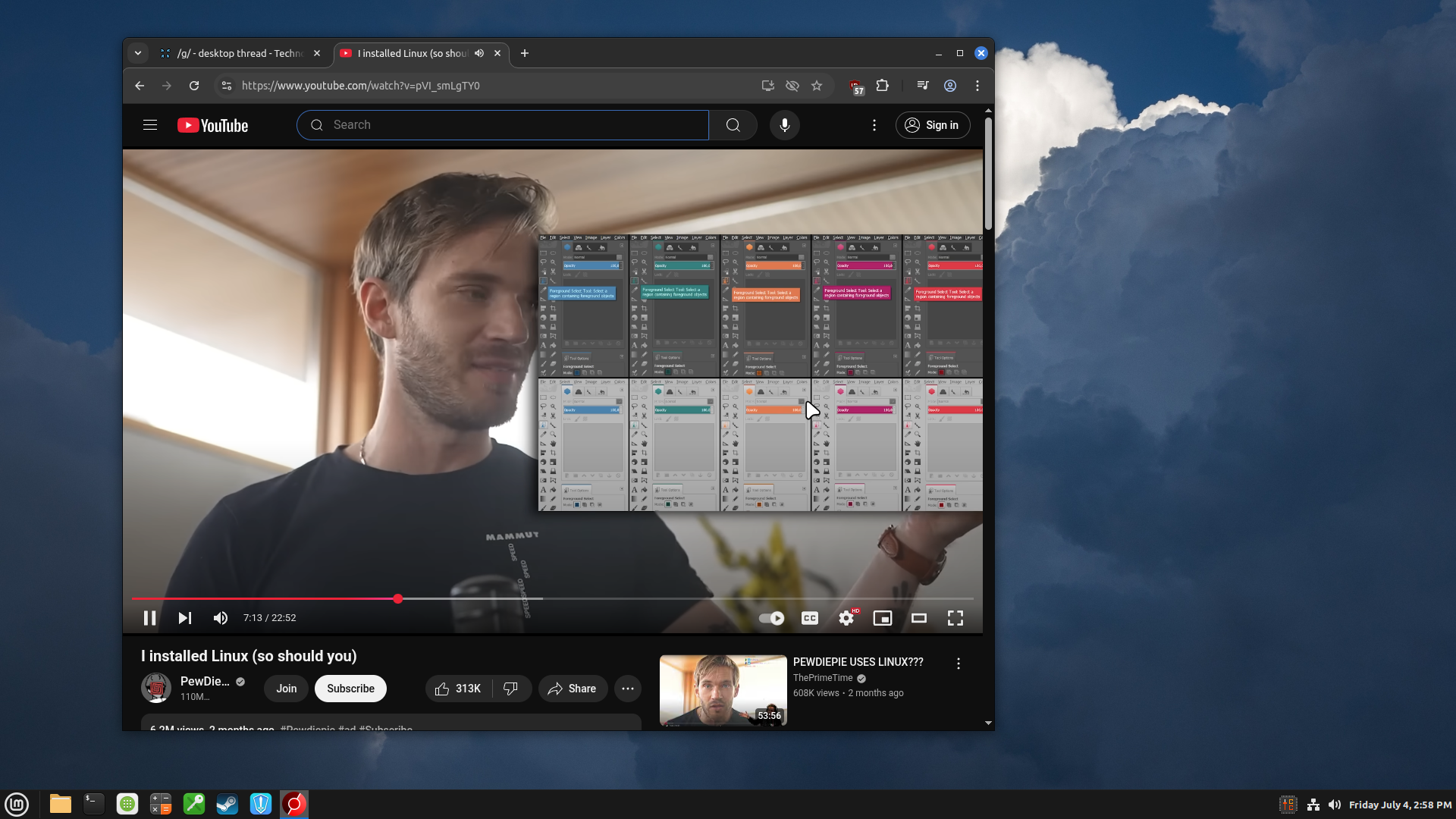Click the Sign in button
Image resolution: width=1456 pixels, height=819 pixels.
pos(933,125)
